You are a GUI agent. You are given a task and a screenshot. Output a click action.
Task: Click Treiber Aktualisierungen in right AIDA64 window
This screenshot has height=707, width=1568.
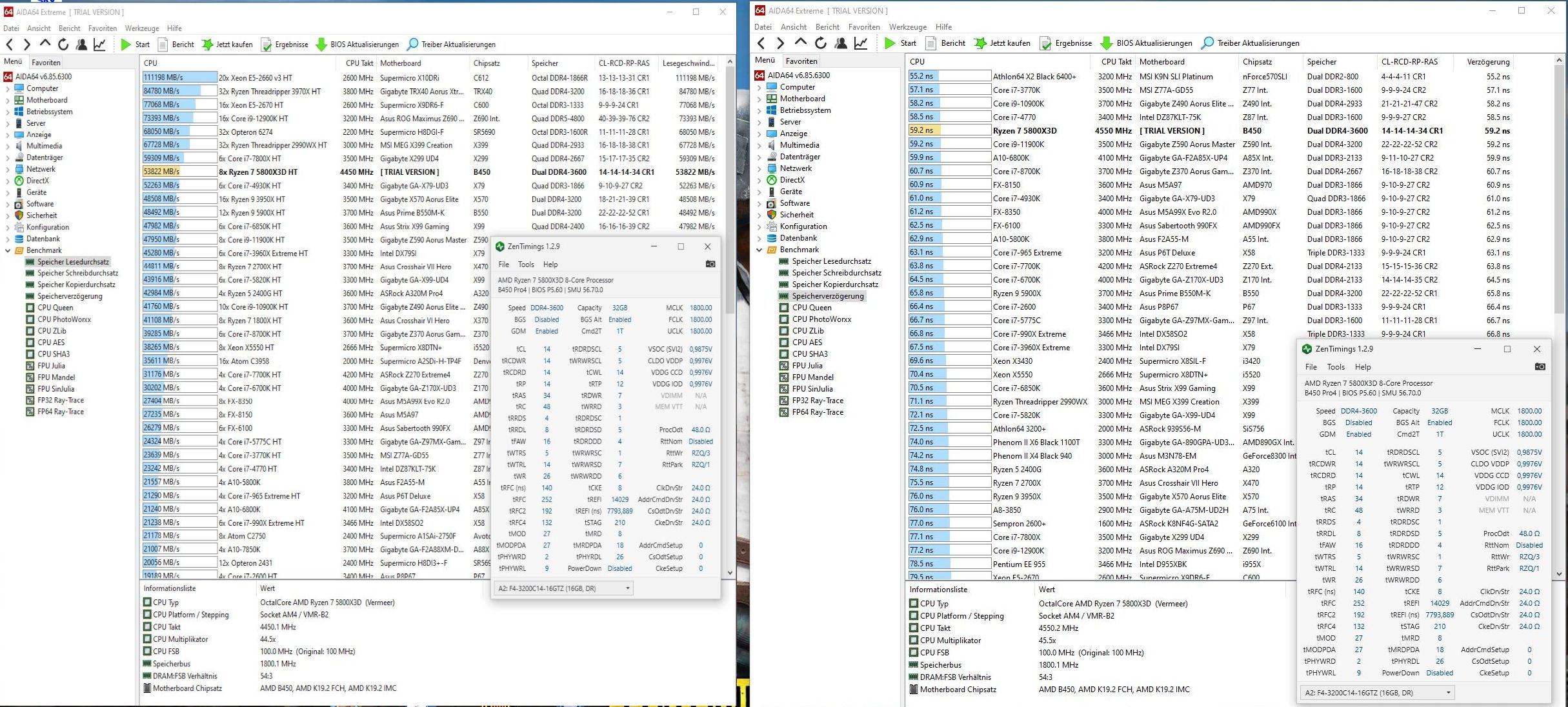pyautogui.click(x=1250, y=43)
